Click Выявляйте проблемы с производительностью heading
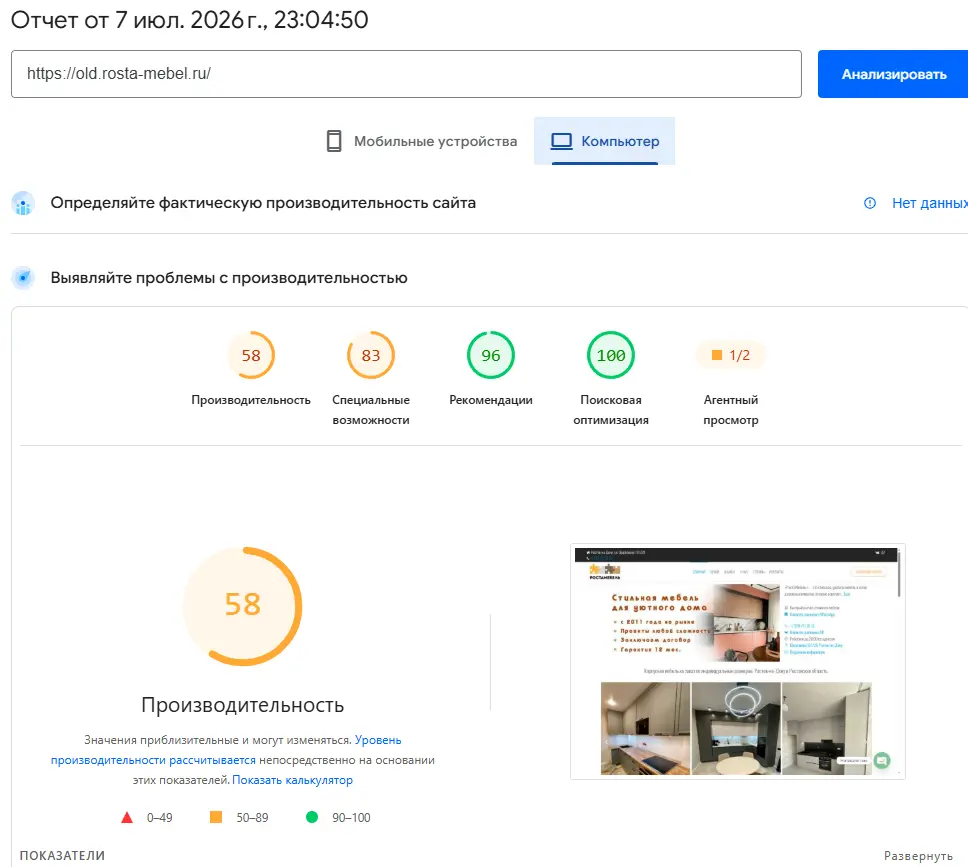The image size is (968, 867). click(229, 278)
